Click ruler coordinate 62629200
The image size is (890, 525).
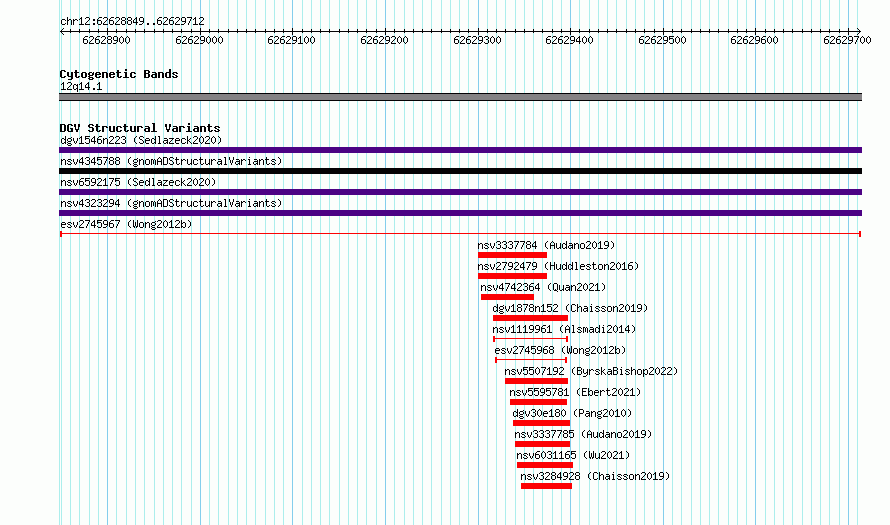pos(384,40)
